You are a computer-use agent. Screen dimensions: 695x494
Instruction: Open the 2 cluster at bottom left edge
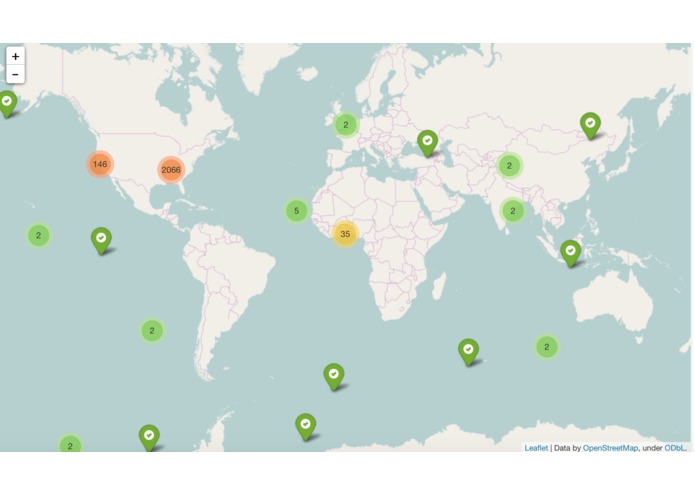pyautogui.click(x=70, y=444)
